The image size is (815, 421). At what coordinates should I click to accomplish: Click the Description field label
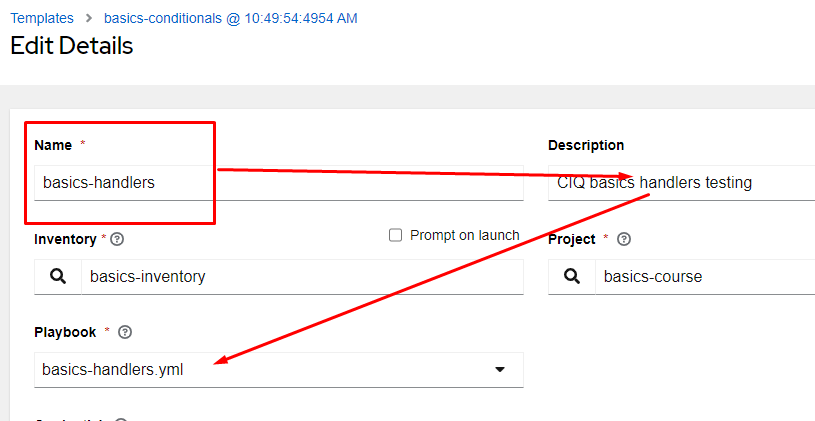pyautogui.click(x=586, y=145)
